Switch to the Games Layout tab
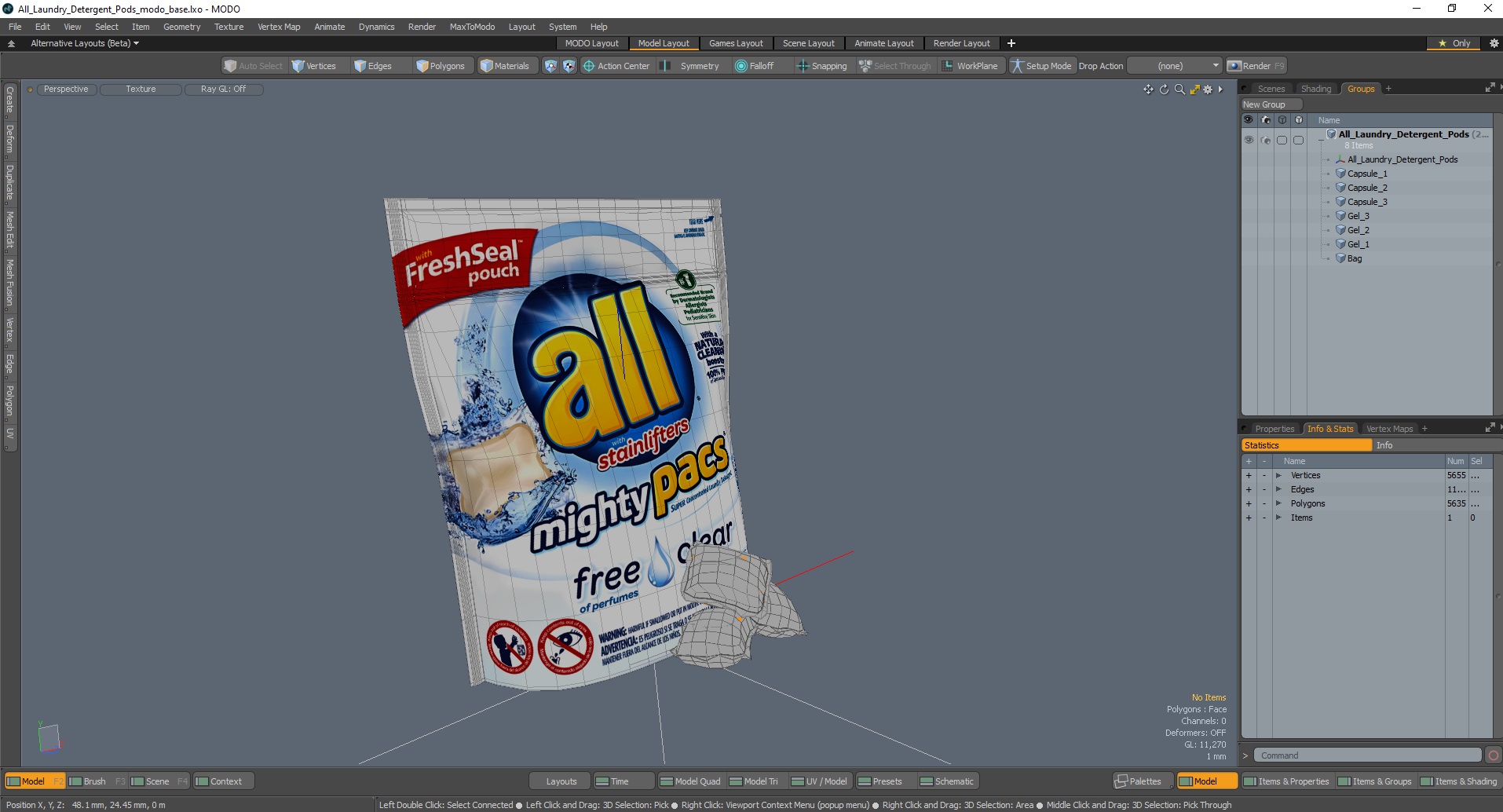Screen dimensions: 1503x812 pyautogui.click(x=736, y=43)
